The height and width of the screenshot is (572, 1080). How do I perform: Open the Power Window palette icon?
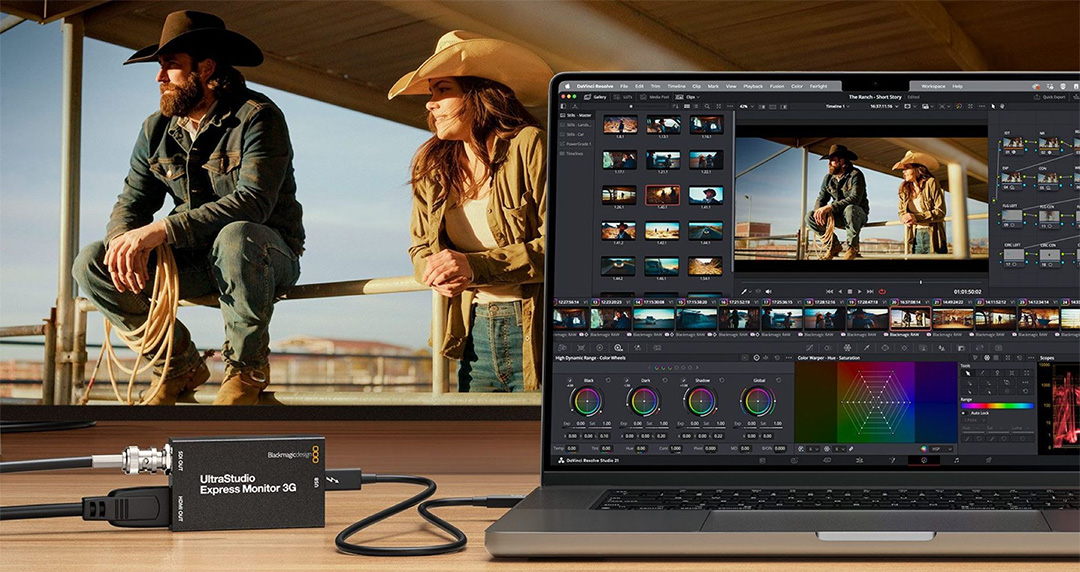pos(885,348)
